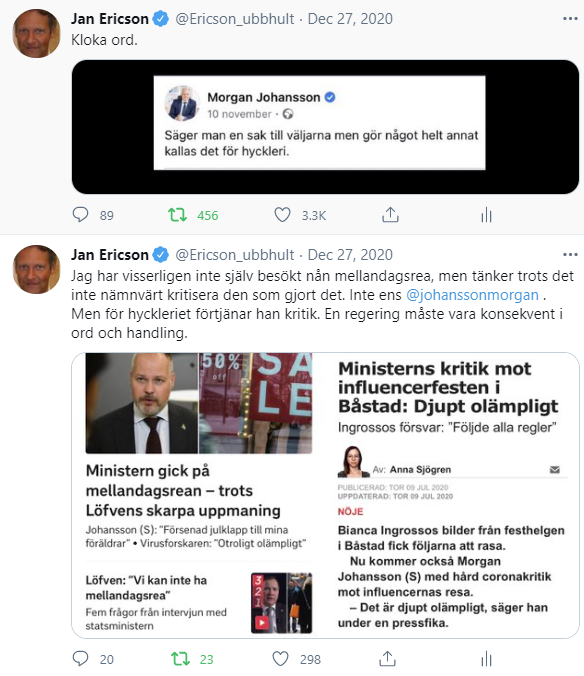Share the second tweet about mellandagsrea
The width and height of the screenshot is (584, 676).
coord(387,658)
